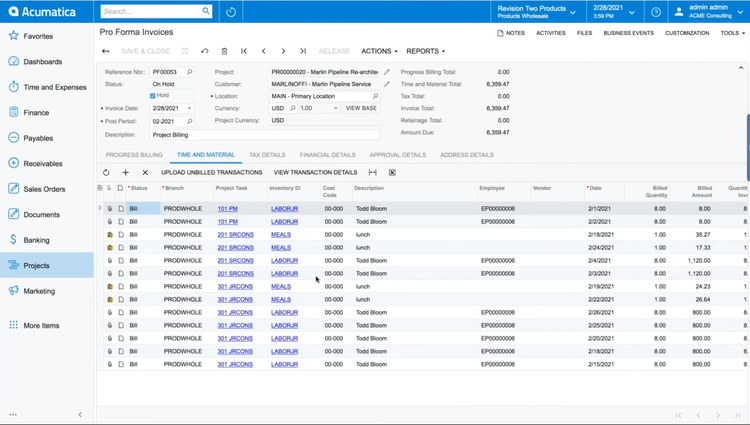This screenshot has width=750, height=425.
Task: Edit the Project with pencil icon
Action: click(x=387, y=72)
